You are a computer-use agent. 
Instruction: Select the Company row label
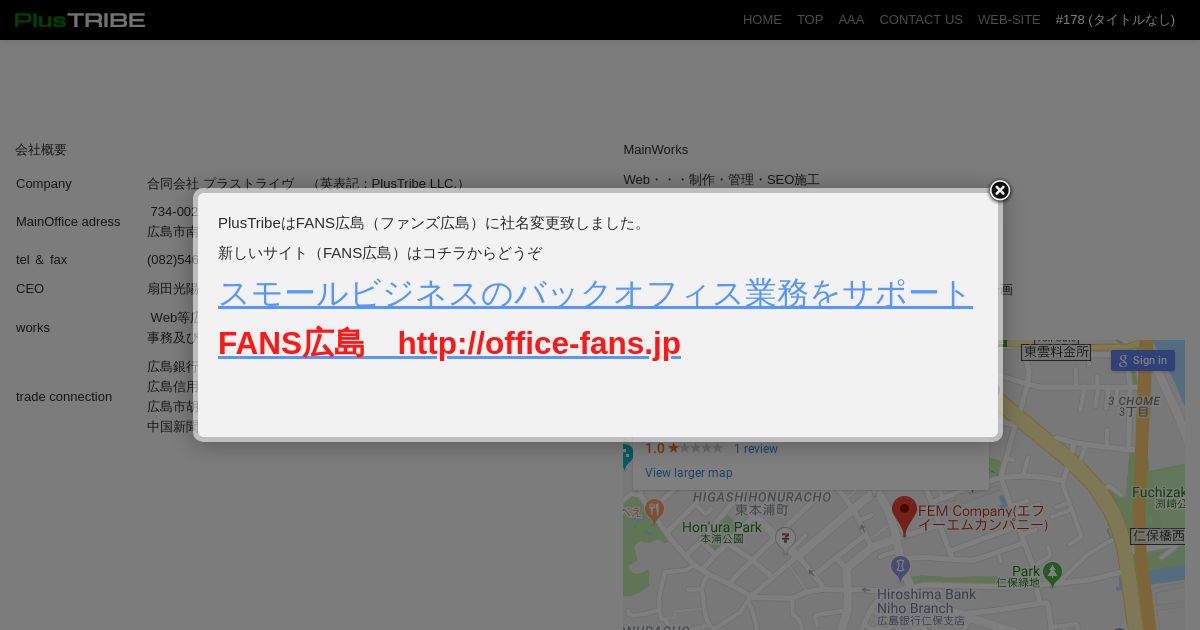click(44, 184)
